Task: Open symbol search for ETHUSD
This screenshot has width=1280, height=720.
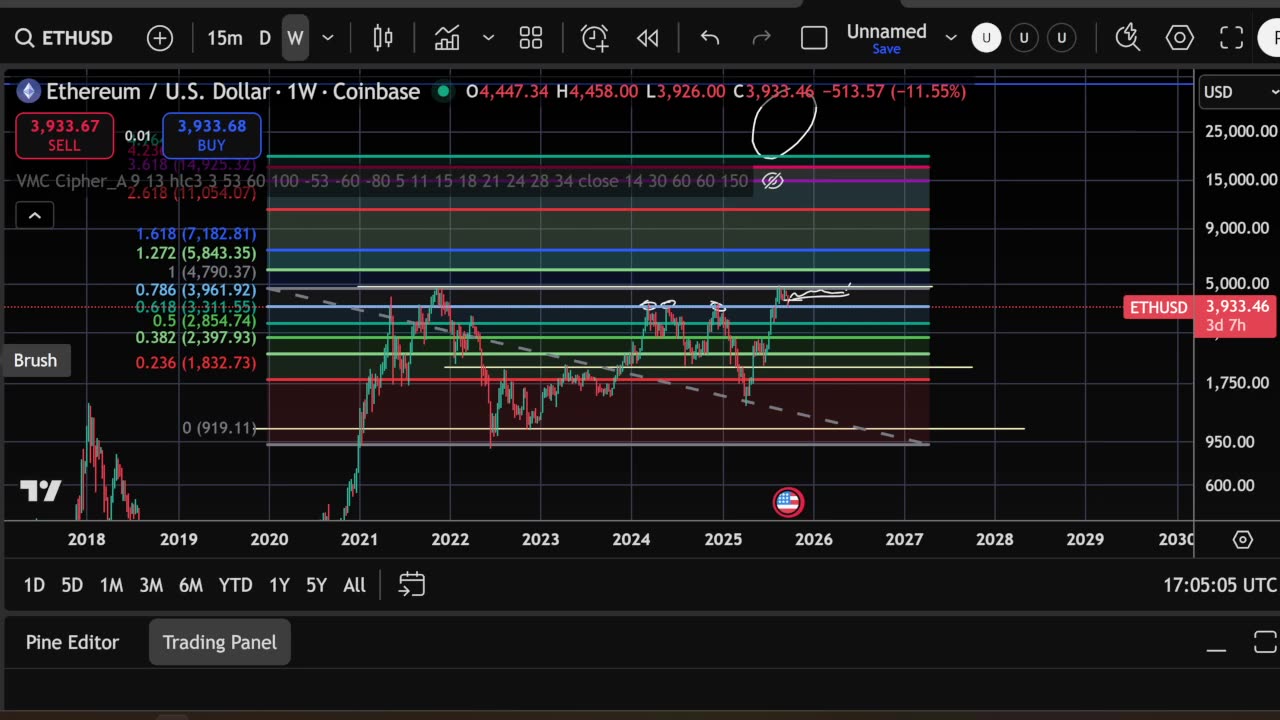Action: click(x=64, y=38)
